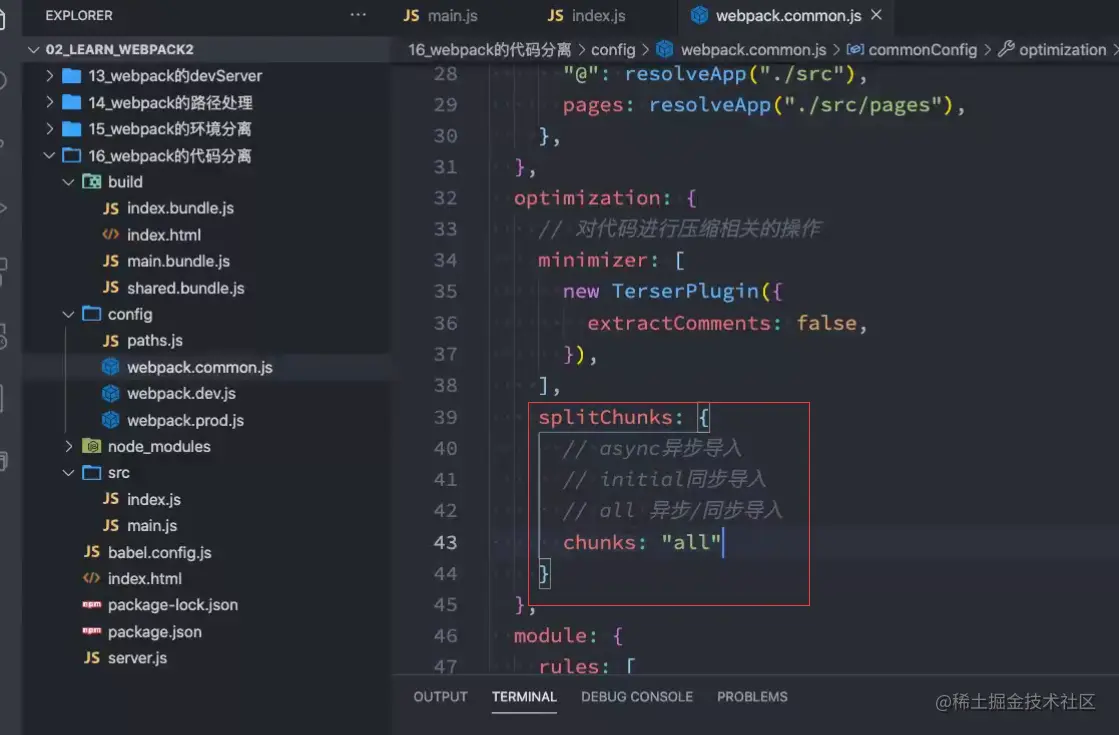Place cursor on the splitChunks property
The height and width of the screenshot is (735, 1119).
pyautogui.click(x=605, y=417)
